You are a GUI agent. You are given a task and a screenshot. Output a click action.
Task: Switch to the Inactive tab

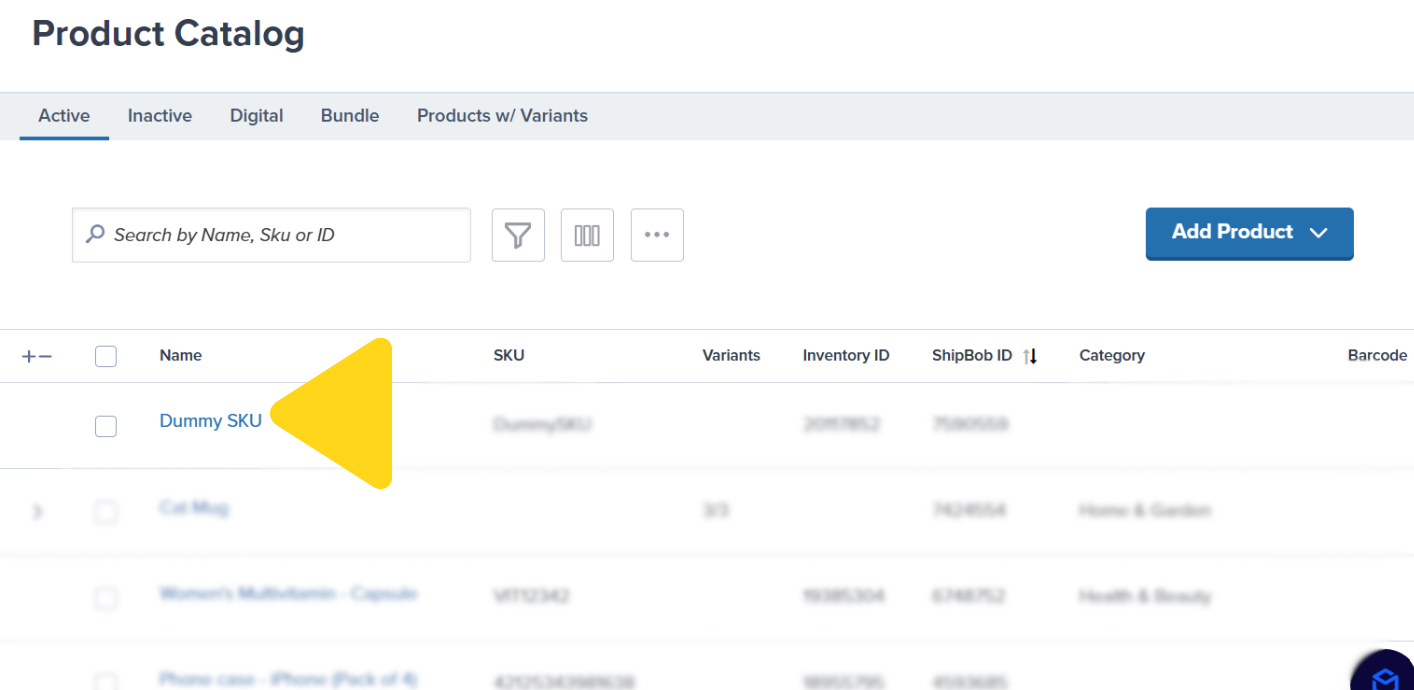coord(159,115)
